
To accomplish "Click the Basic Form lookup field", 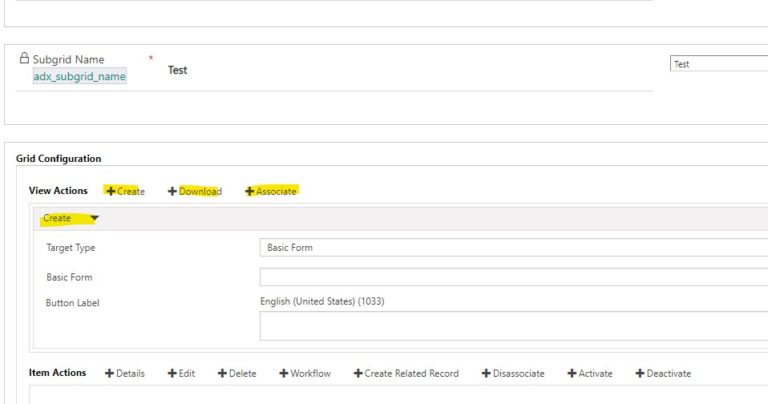I will tap(513, 277).
